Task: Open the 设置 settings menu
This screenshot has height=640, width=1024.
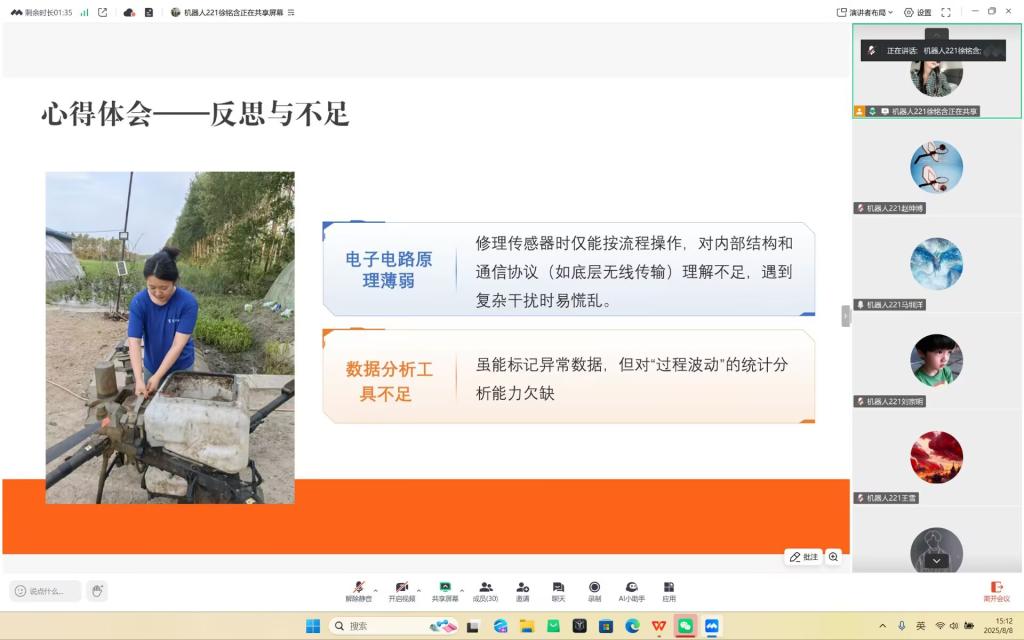Action: point(916,12)
